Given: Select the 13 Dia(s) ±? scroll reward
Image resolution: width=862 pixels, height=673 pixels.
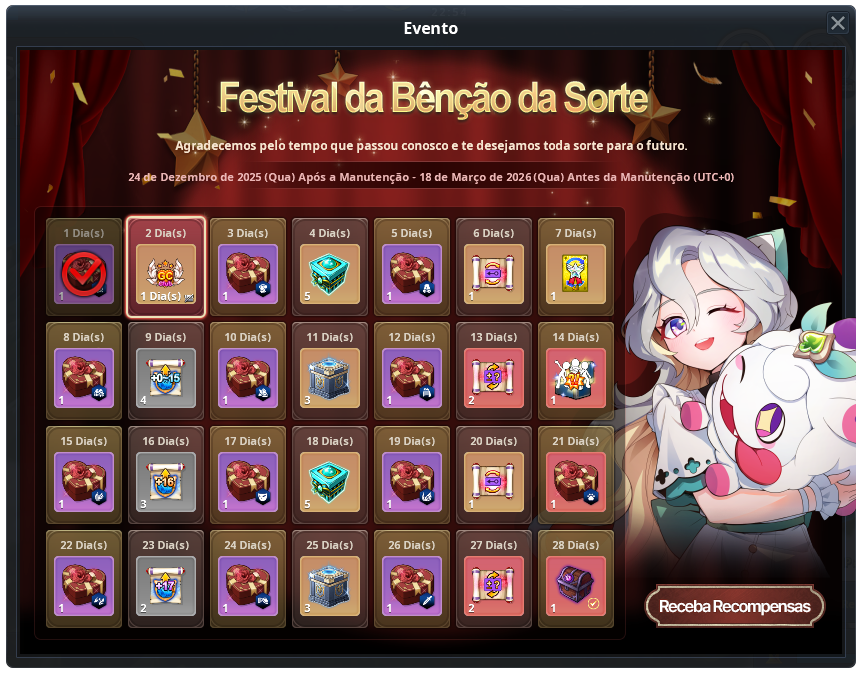Looking at the screenshot, I should coord(494,378).
